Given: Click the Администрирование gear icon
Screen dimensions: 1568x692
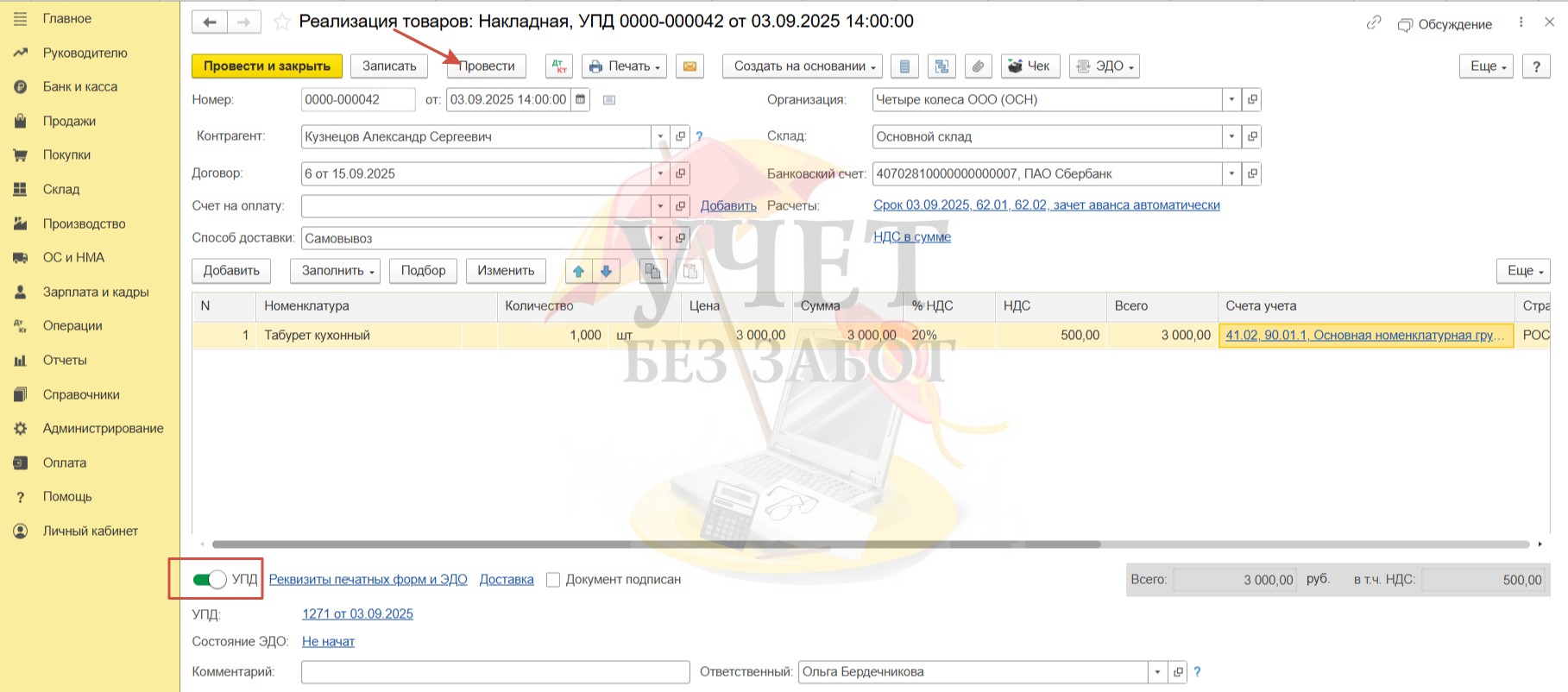Looking at the screenshot, I should pos(21,428).
